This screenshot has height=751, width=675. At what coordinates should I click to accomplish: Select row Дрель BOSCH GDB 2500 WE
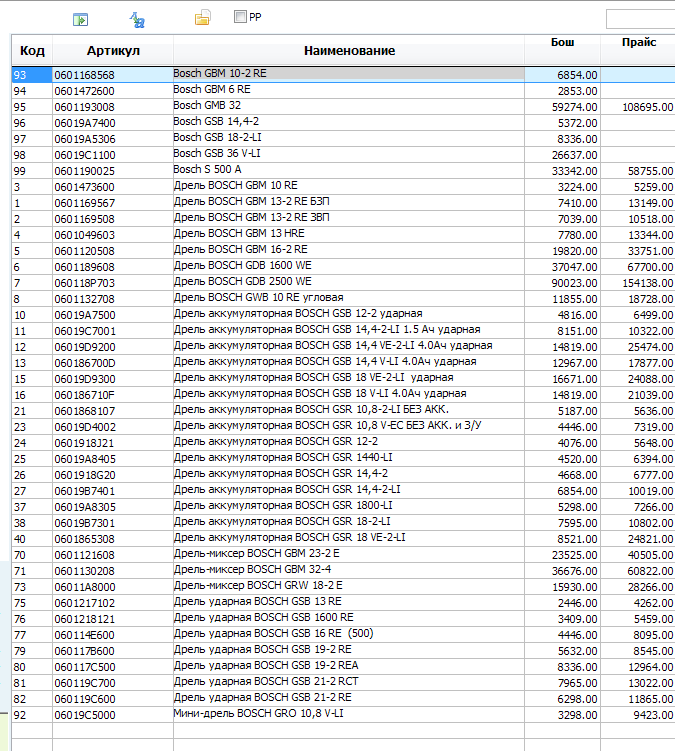click(343, 283)
